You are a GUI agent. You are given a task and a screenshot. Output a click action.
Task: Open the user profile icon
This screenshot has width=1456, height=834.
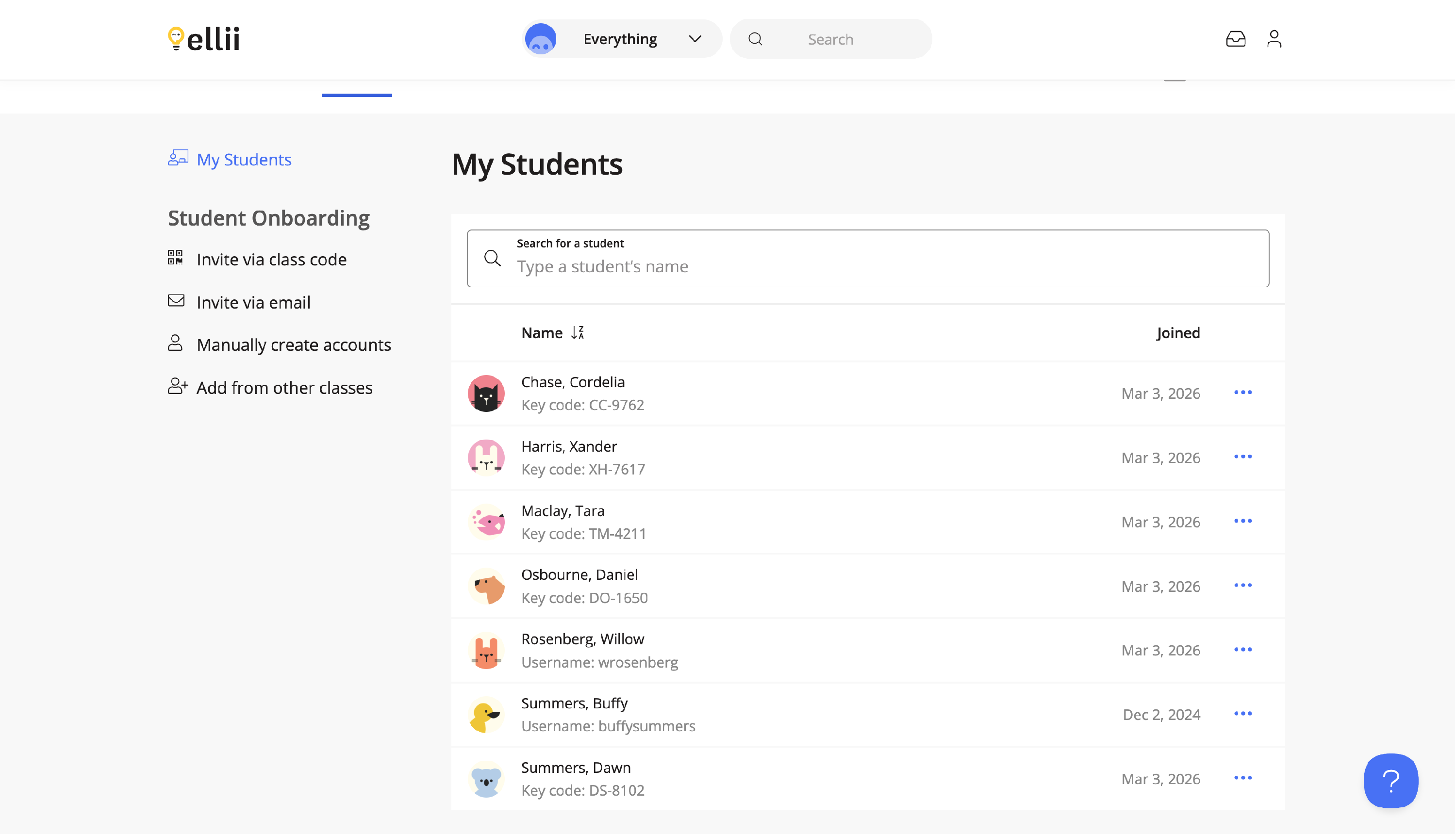click(1274, 39)
